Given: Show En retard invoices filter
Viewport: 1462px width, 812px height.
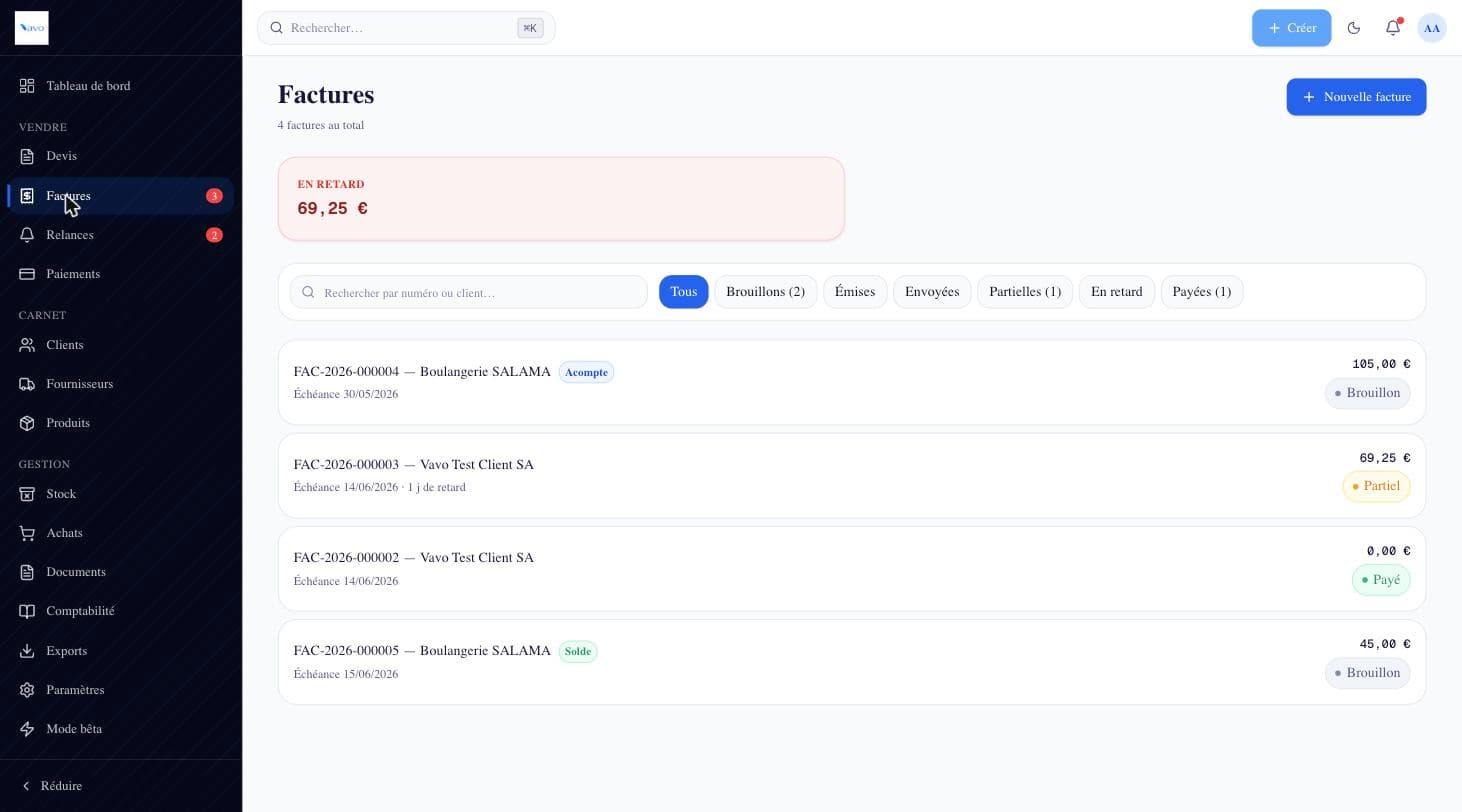Looking at the screenshot, I should point(1116,292).
